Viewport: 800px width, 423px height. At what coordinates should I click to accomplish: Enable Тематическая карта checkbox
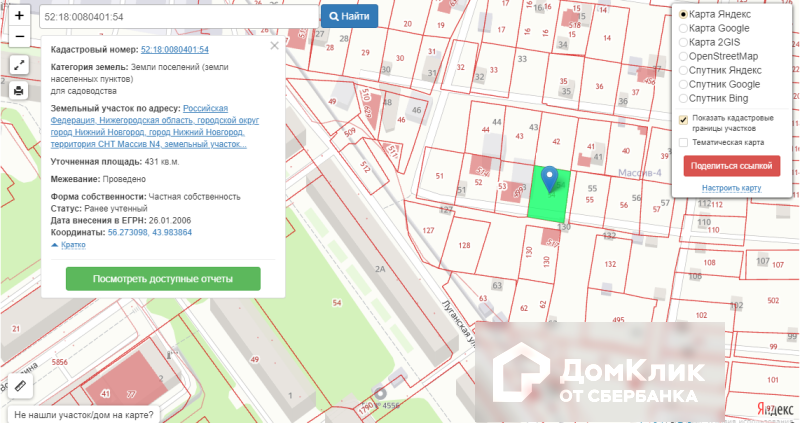tap(684, 142)
